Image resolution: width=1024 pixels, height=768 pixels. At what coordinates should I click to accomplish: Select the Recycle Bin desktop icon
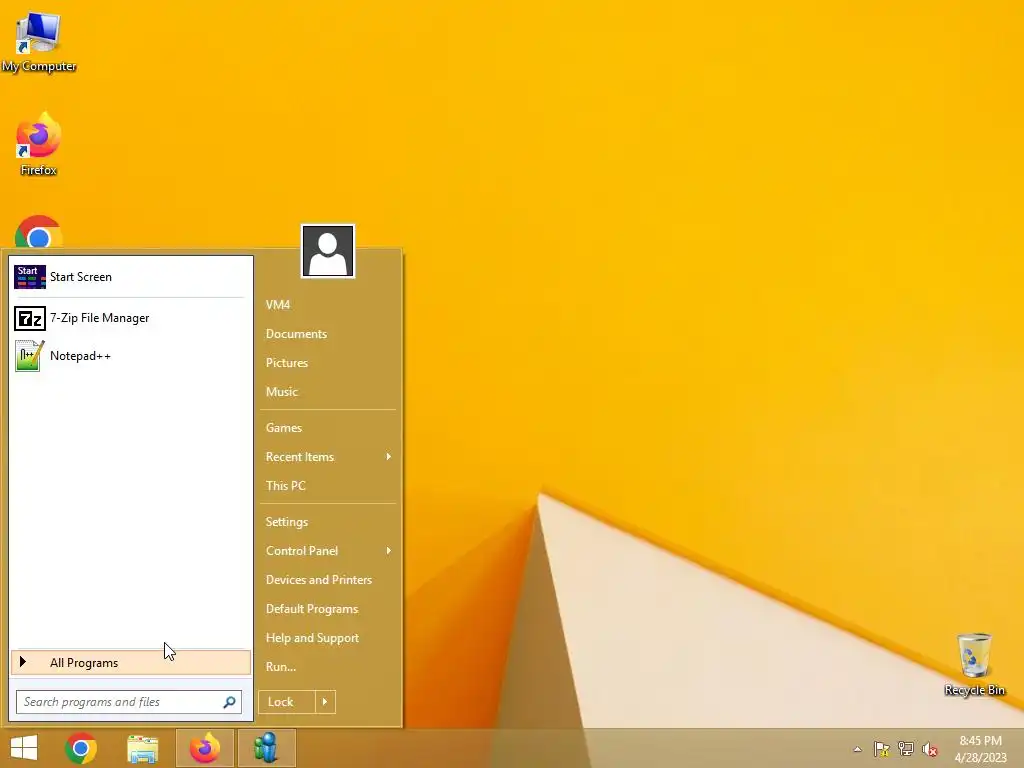[974, 664]
